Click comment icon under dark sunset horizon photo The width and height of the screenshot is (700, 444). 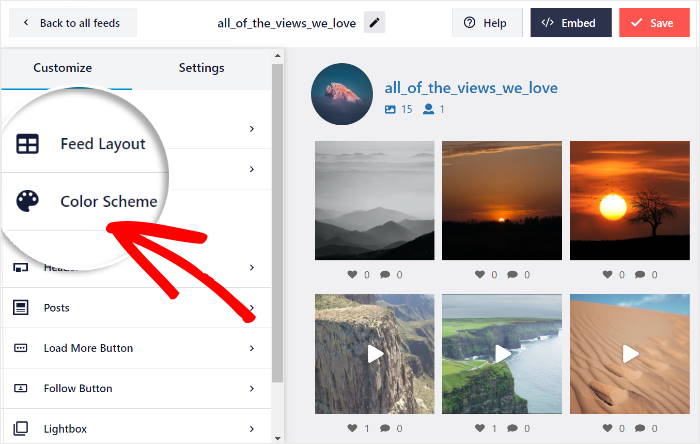(x=512, y=274)
